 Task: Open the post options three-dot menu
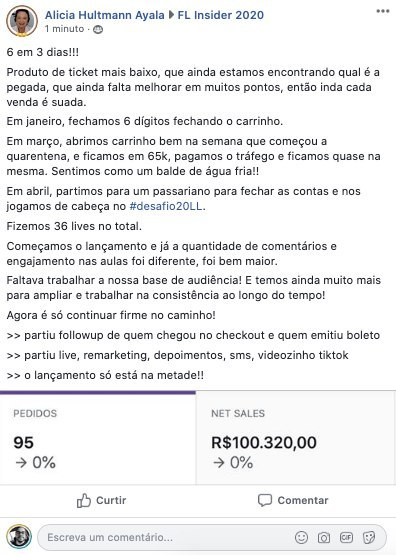coord(383,11)
